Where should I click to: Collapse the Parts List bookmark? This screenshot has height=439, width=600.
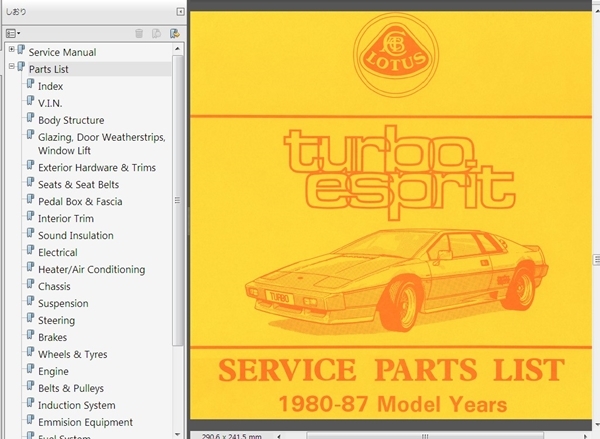[x=11, y=66]
